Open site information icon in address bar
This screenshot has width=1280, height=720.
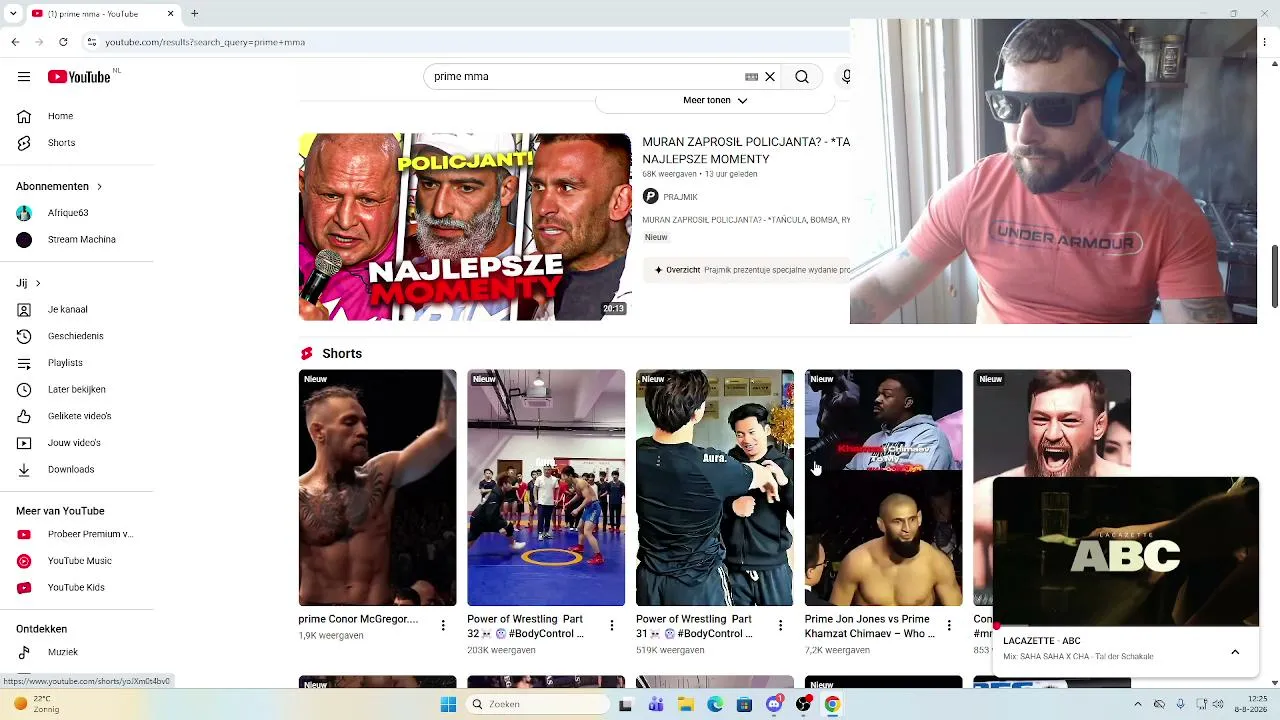[x=92, y=42]
